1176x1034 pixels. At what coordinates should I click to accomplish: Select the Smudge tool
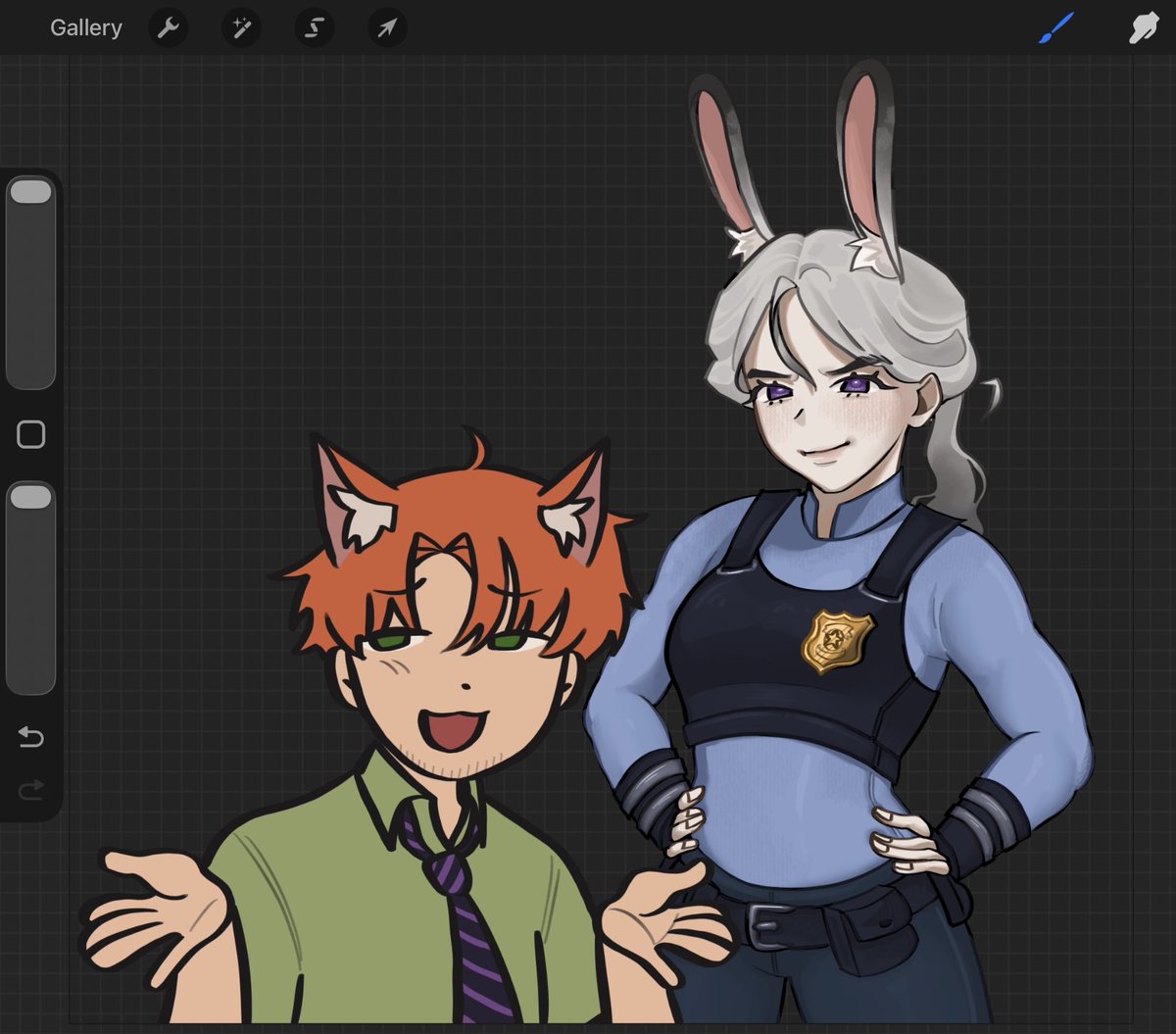[1143, 27]
